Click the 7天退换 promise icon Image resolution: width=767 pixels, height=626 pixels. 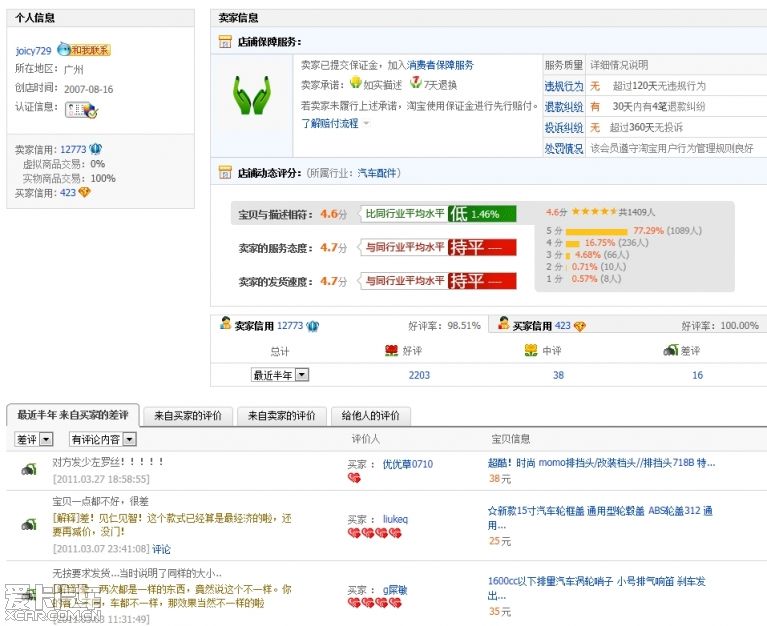tap(416, 83)
